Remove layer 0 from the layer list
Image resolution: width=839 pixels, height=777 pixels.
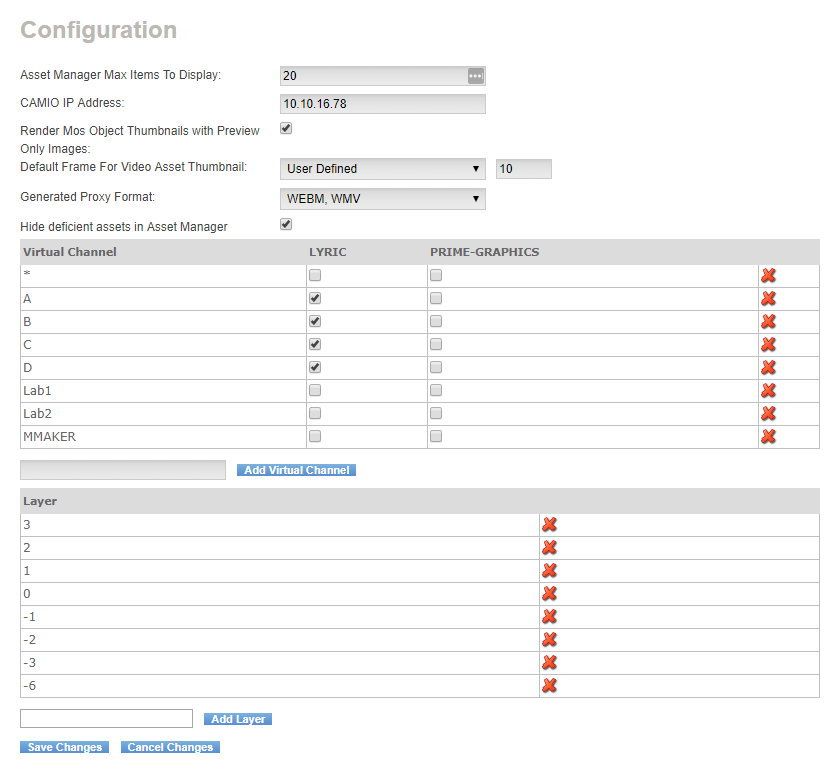(549, 593)
